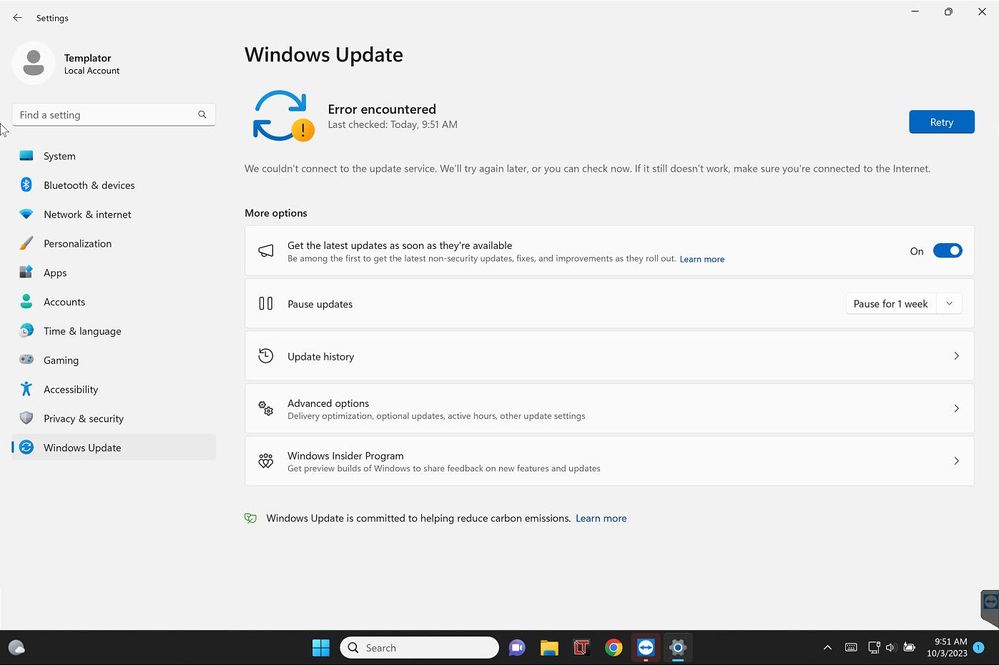Click the search magnifier in Find a setting

[202, 115]
